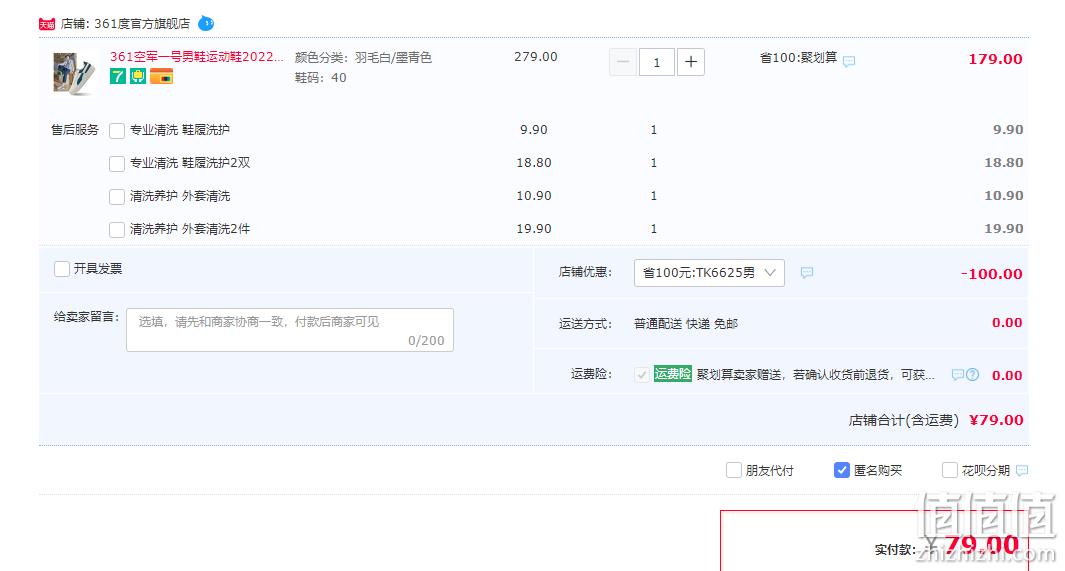Click the 省100:聚划算 promotion text
The width and height of the screenshot is (1065, 571).
(798, 58)
